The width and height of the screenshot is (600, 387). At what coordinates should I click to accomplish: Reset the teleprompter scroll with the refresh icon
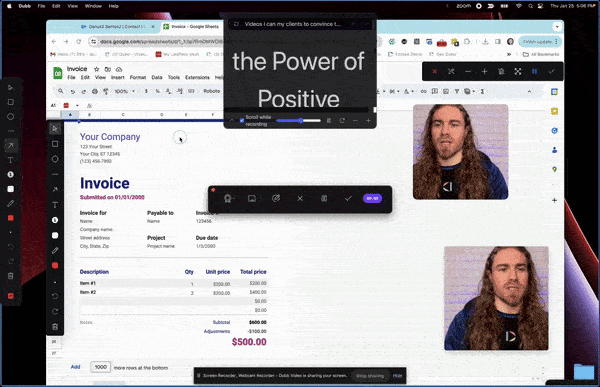point(342,121)
